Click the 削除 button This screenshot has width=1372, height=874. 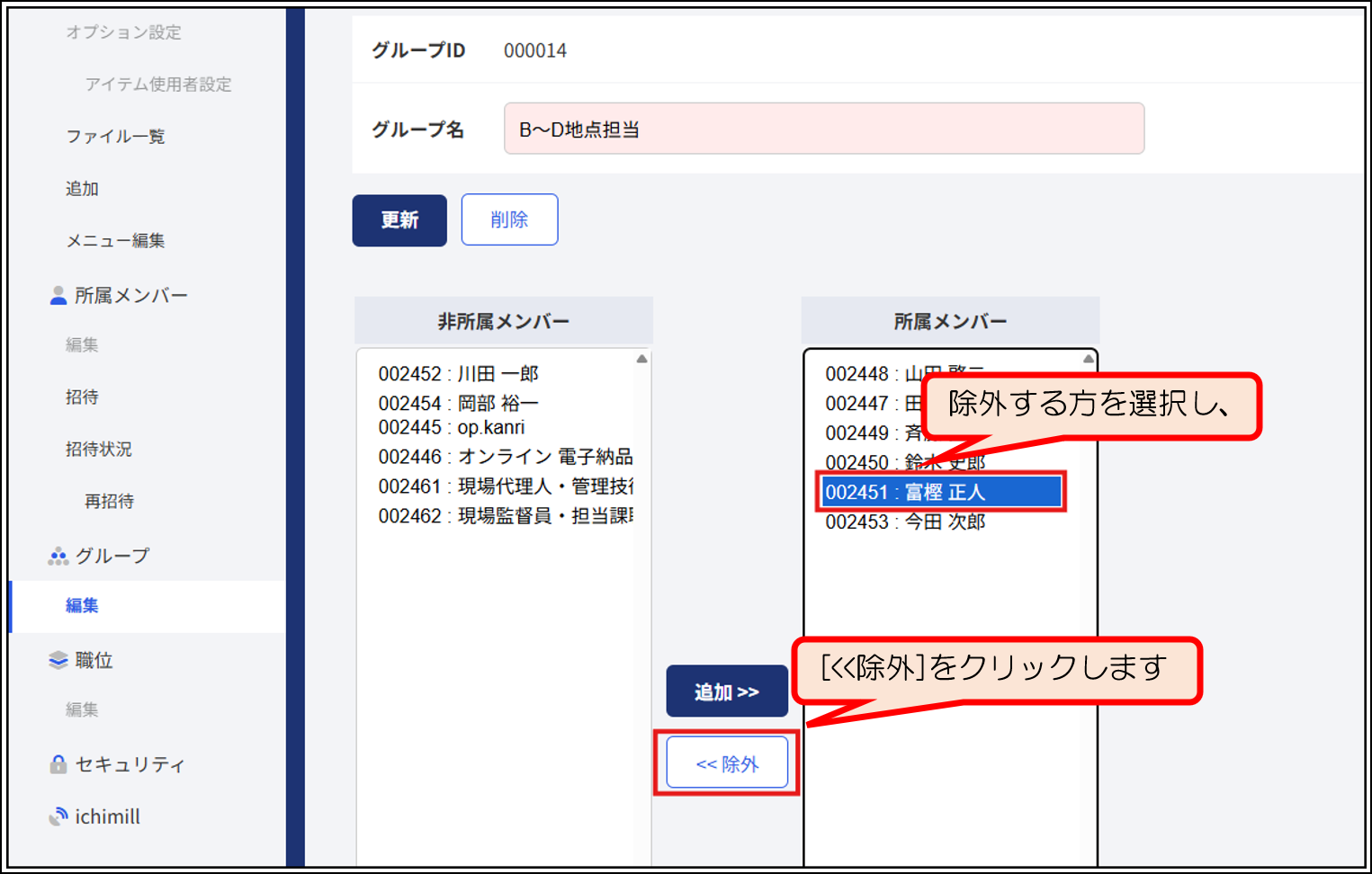509,219
